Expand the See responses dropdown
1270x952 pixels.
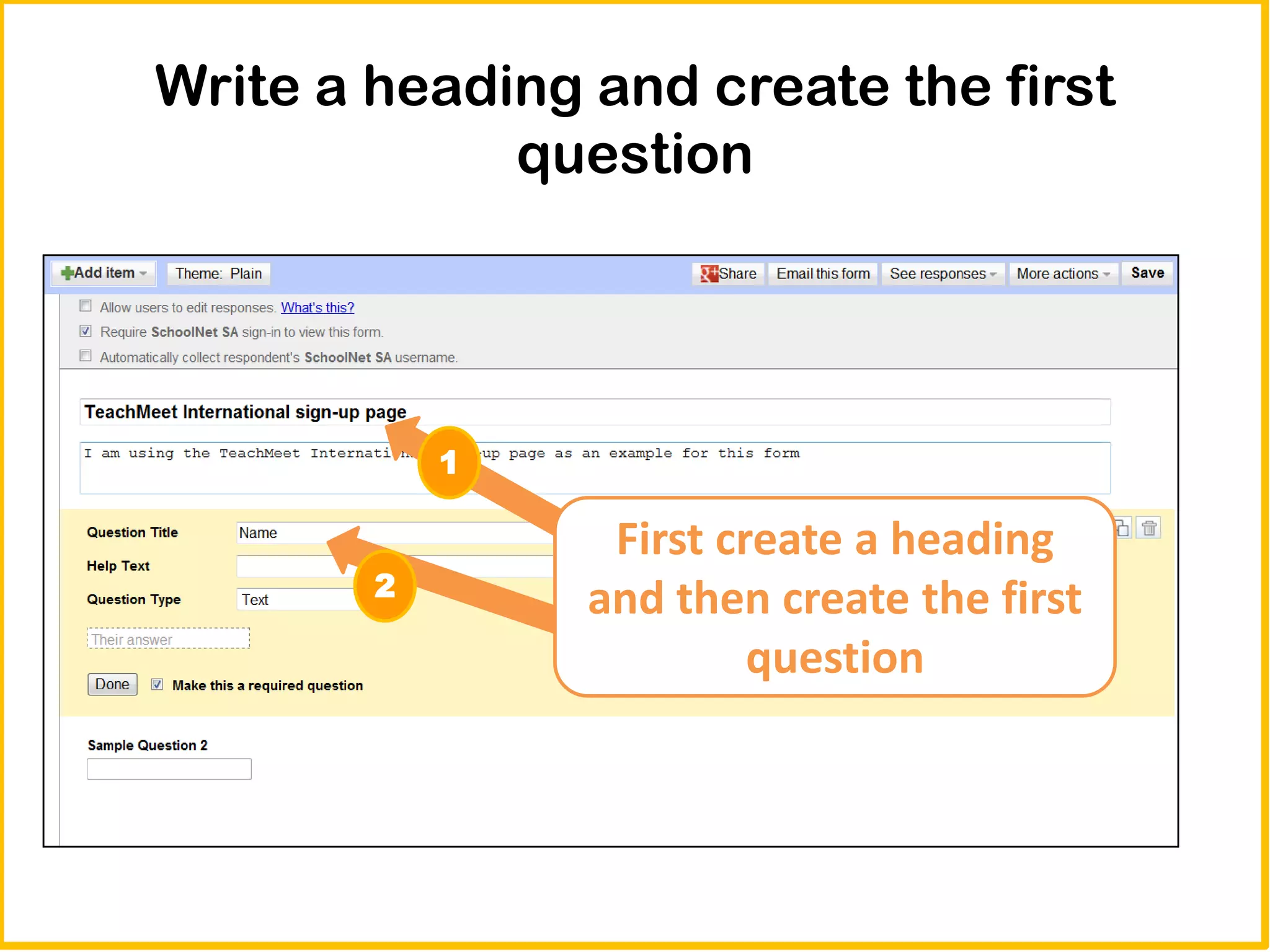tap(943, 273)
